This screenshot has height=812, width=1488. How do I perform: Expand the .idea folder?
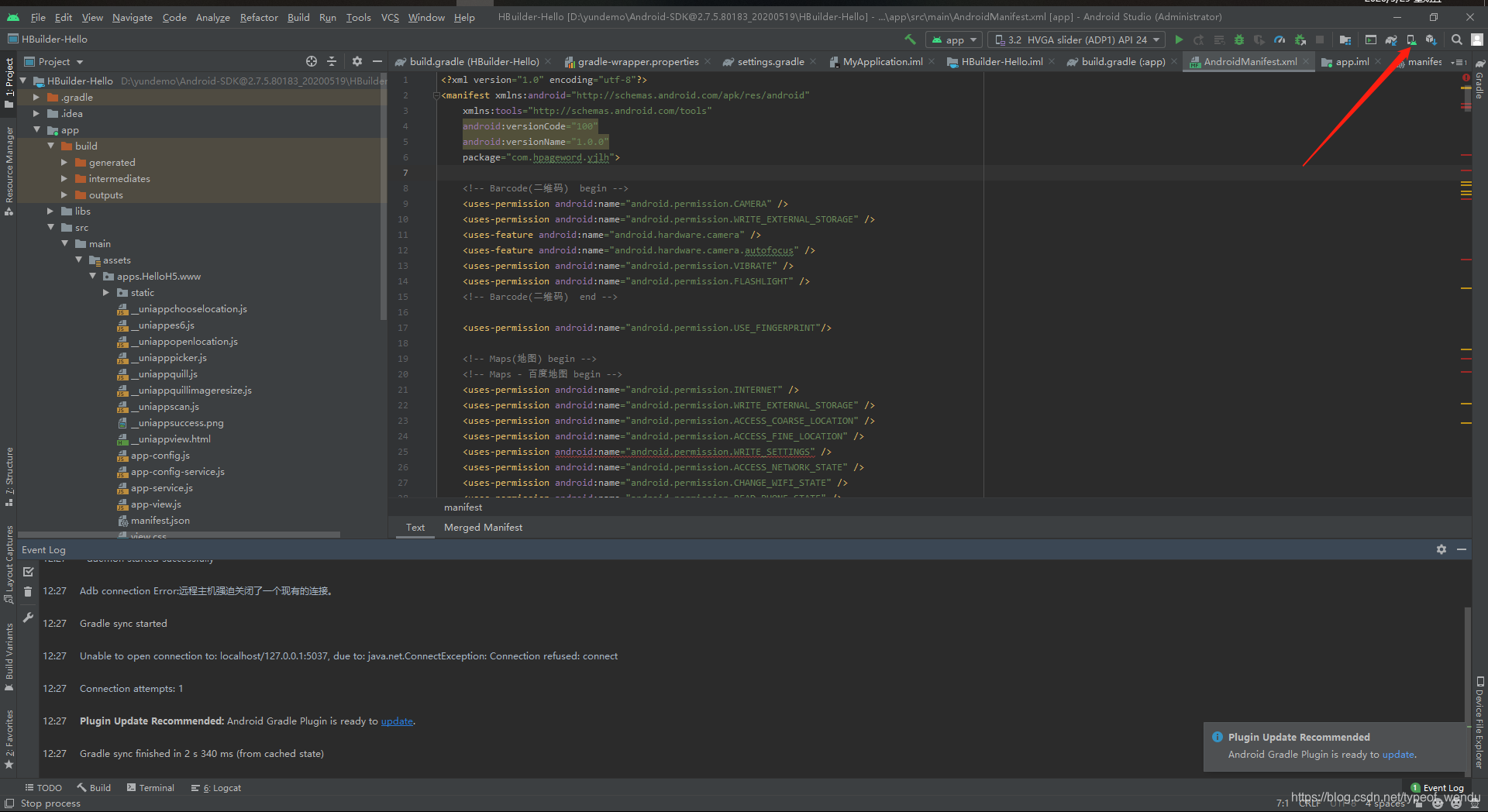tap(36, 114)
